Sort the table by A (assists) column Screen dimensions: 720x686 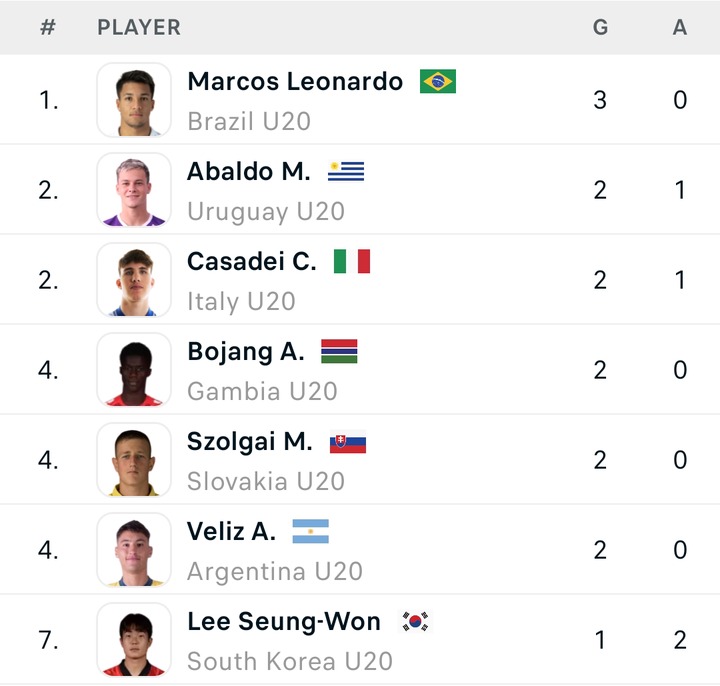pos(680,27)
